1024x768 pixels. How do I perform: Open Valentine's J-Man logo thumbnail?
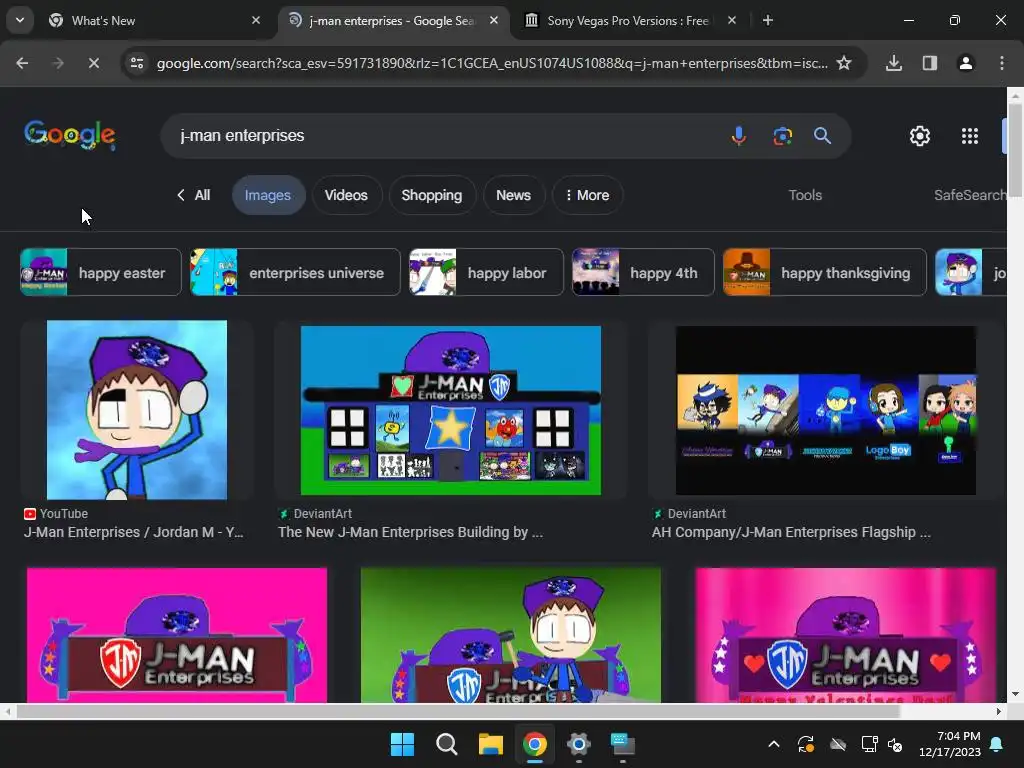pyautogui.click(x=846, y=635)
